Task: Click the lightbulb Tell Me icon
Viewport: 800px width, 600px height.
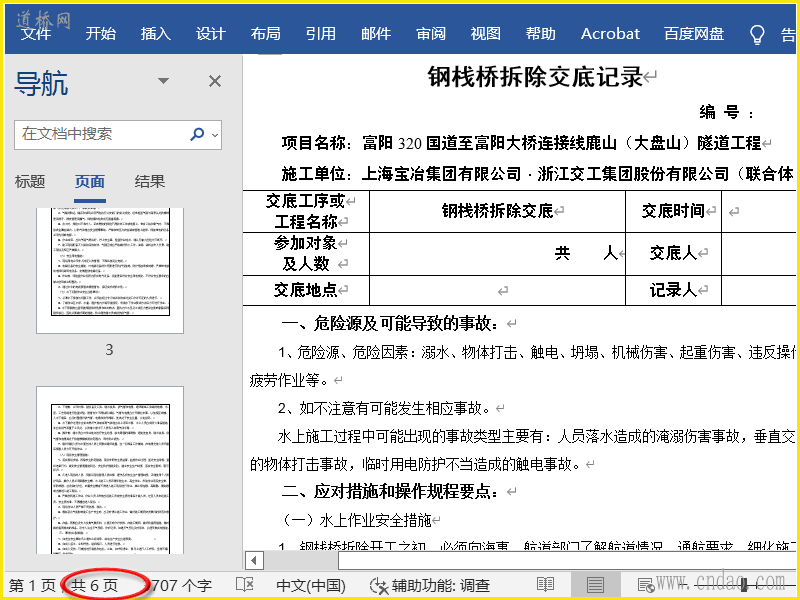Action: pyautogui.click(x=758, y=34)
